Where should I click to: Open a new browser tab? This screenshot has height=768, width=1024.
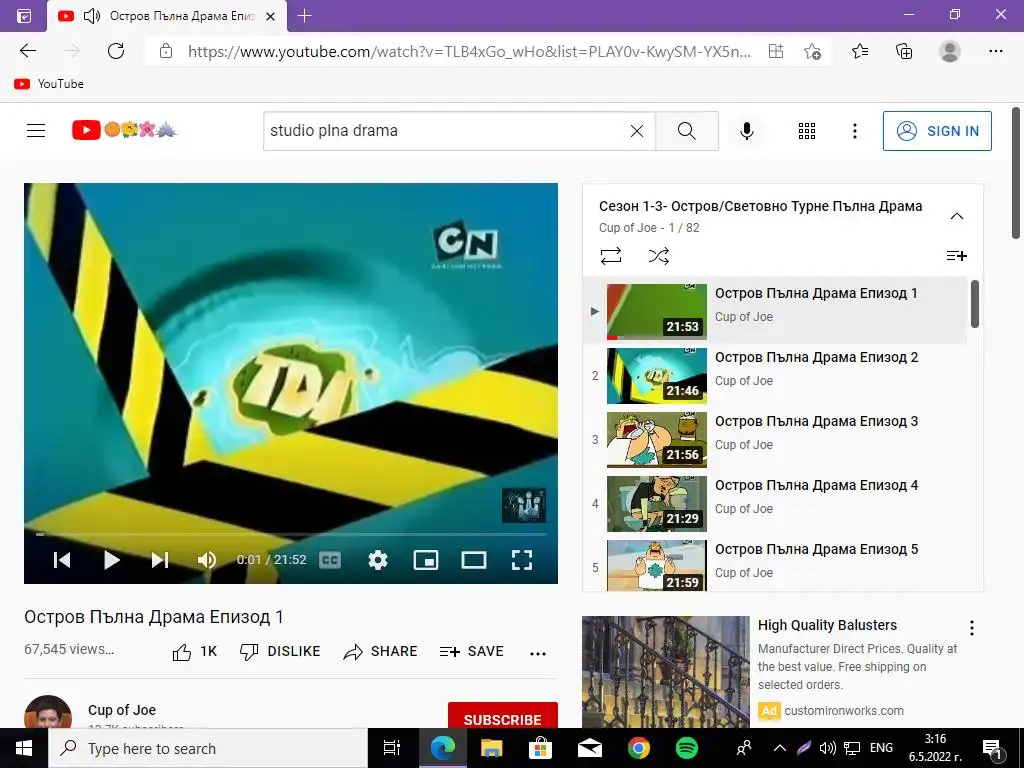[304, 16]
